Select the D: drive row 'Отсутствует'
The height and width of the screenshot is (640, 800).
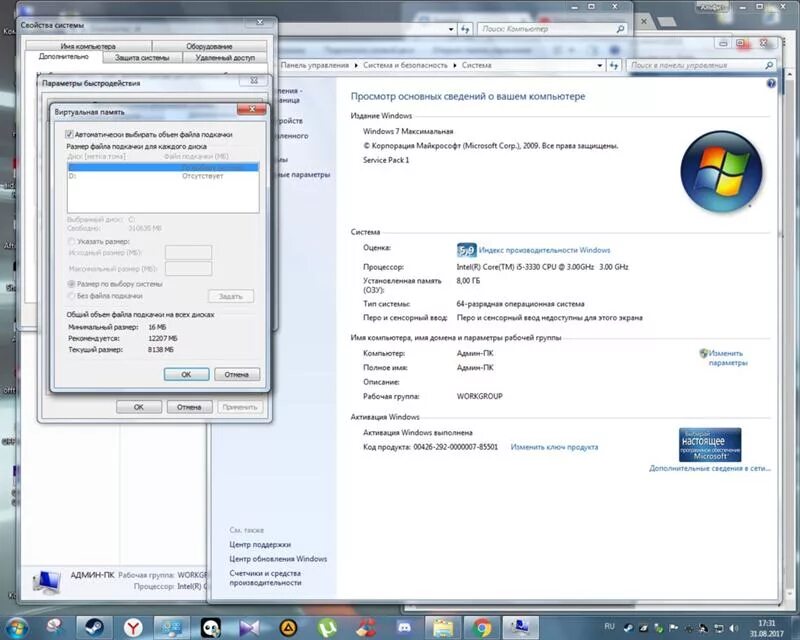163,176
